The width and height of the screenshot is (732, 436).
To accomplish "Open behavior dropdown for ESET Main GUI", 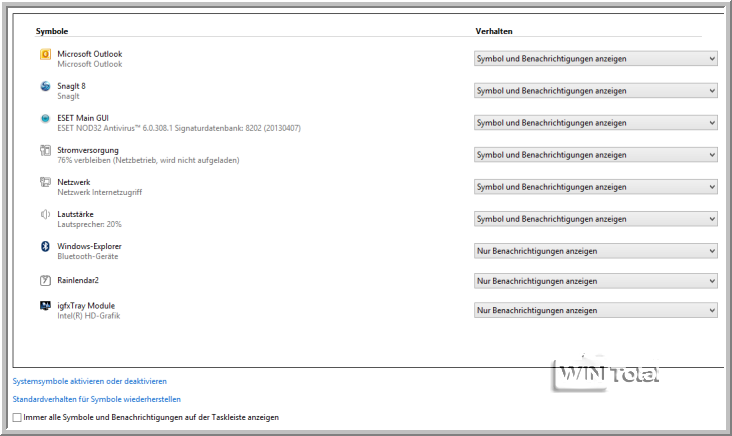I will coord(596,123).
